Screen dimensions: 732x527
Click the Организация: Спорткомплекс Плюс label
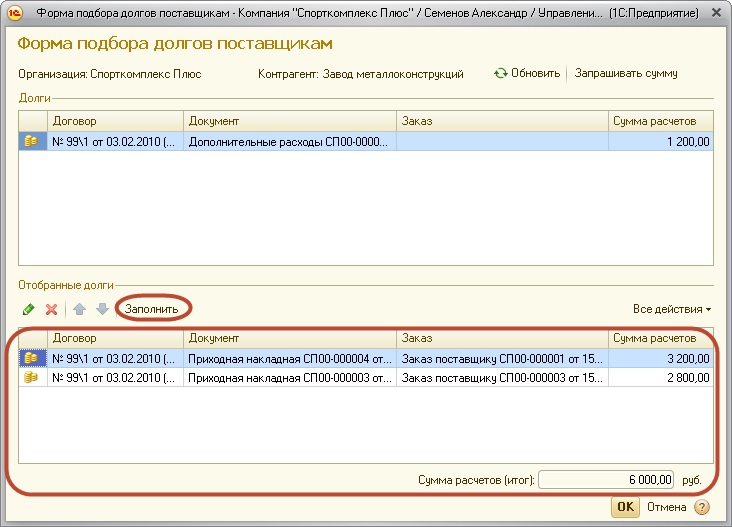[110, 74]
